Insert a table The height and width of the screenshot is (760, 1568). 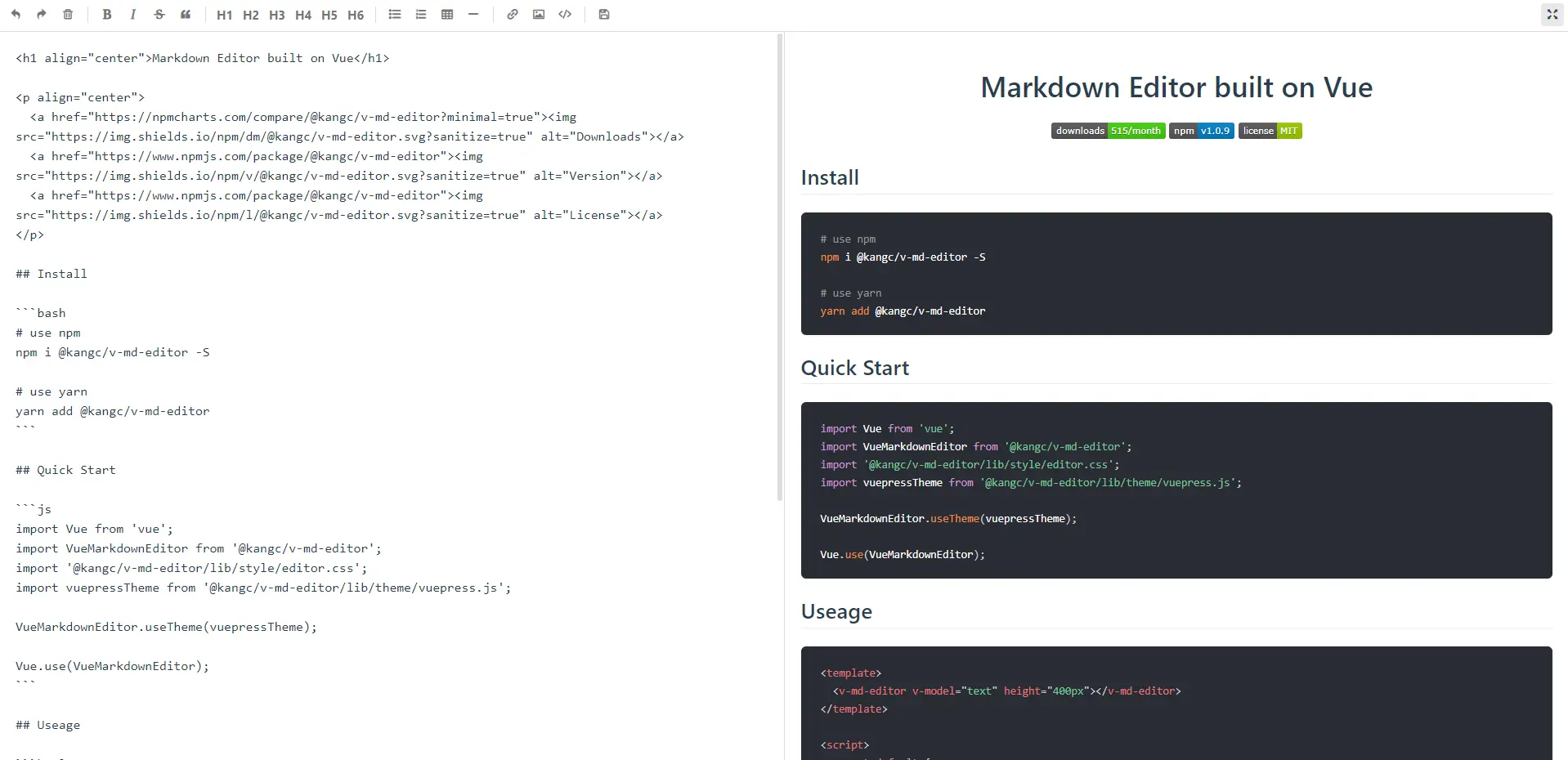[447, 15]
